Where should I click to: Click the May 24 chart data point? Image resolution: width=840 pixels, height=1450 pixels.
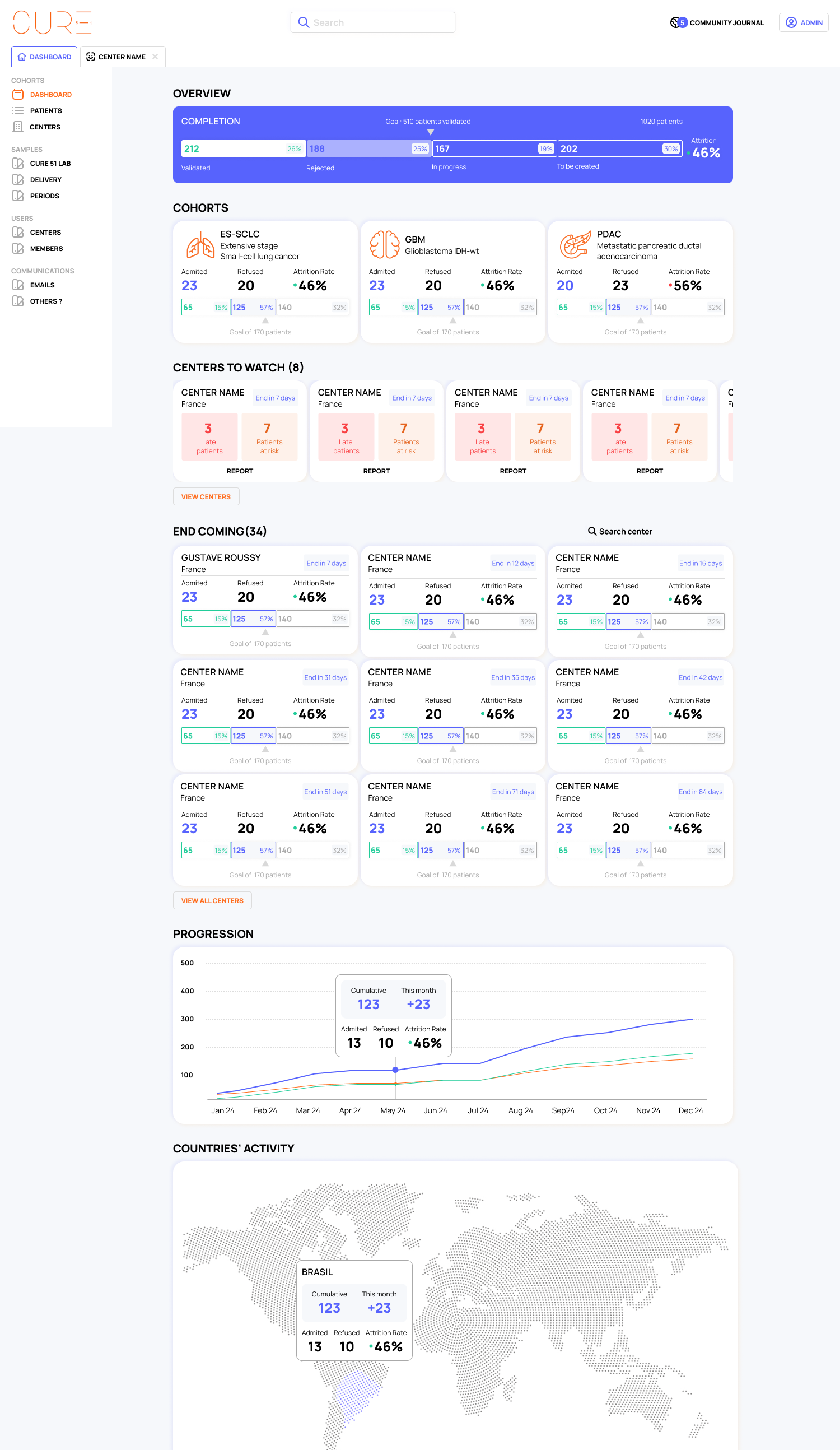coord(395,1070)
